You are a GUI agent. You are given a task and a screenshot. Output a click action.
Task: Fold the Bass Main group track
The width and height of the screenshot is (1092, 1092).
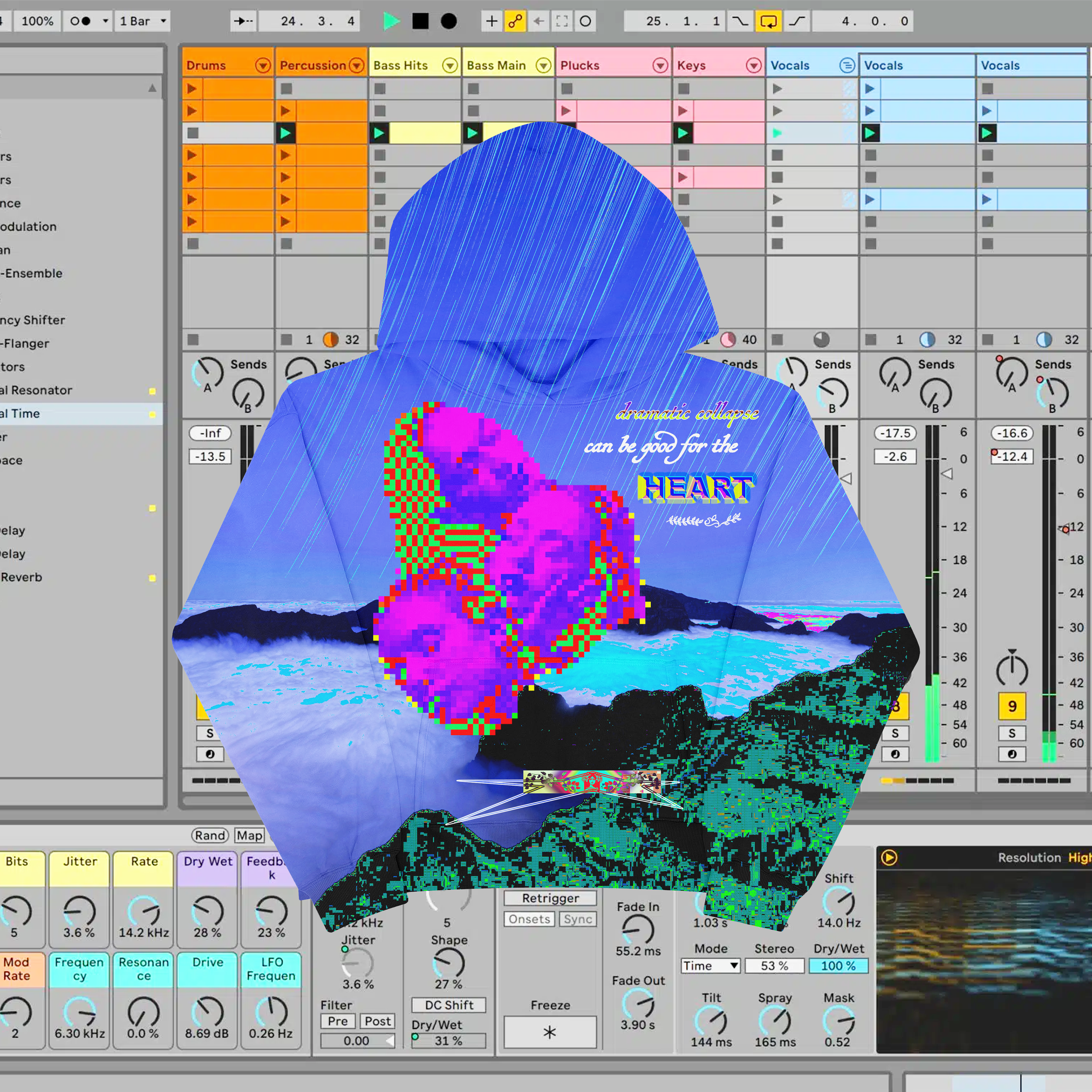click(543, 66)
